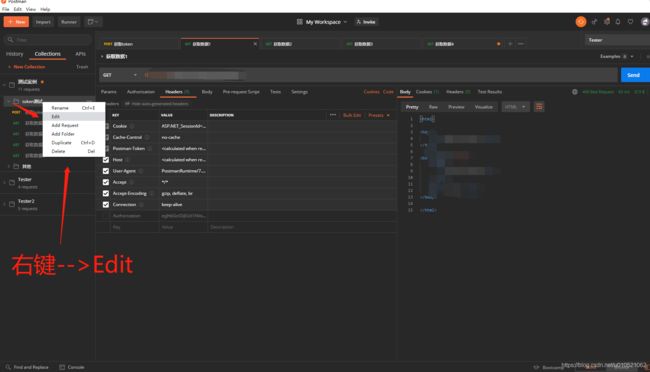The height and width of the screenshot is (372, 650).
Task: Click the Tester2 collection folder icon
Action: point(12,204)
